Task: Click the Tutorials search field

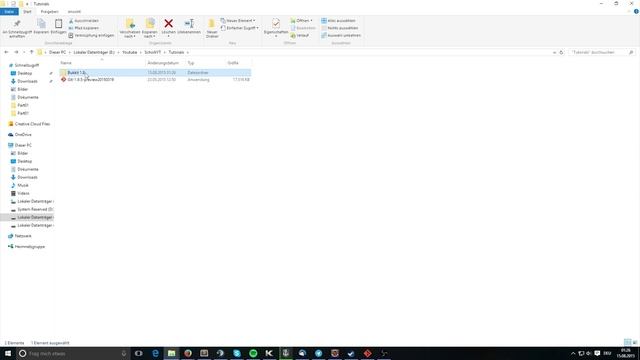Action: pyautogui.click(x=601, y=52)
